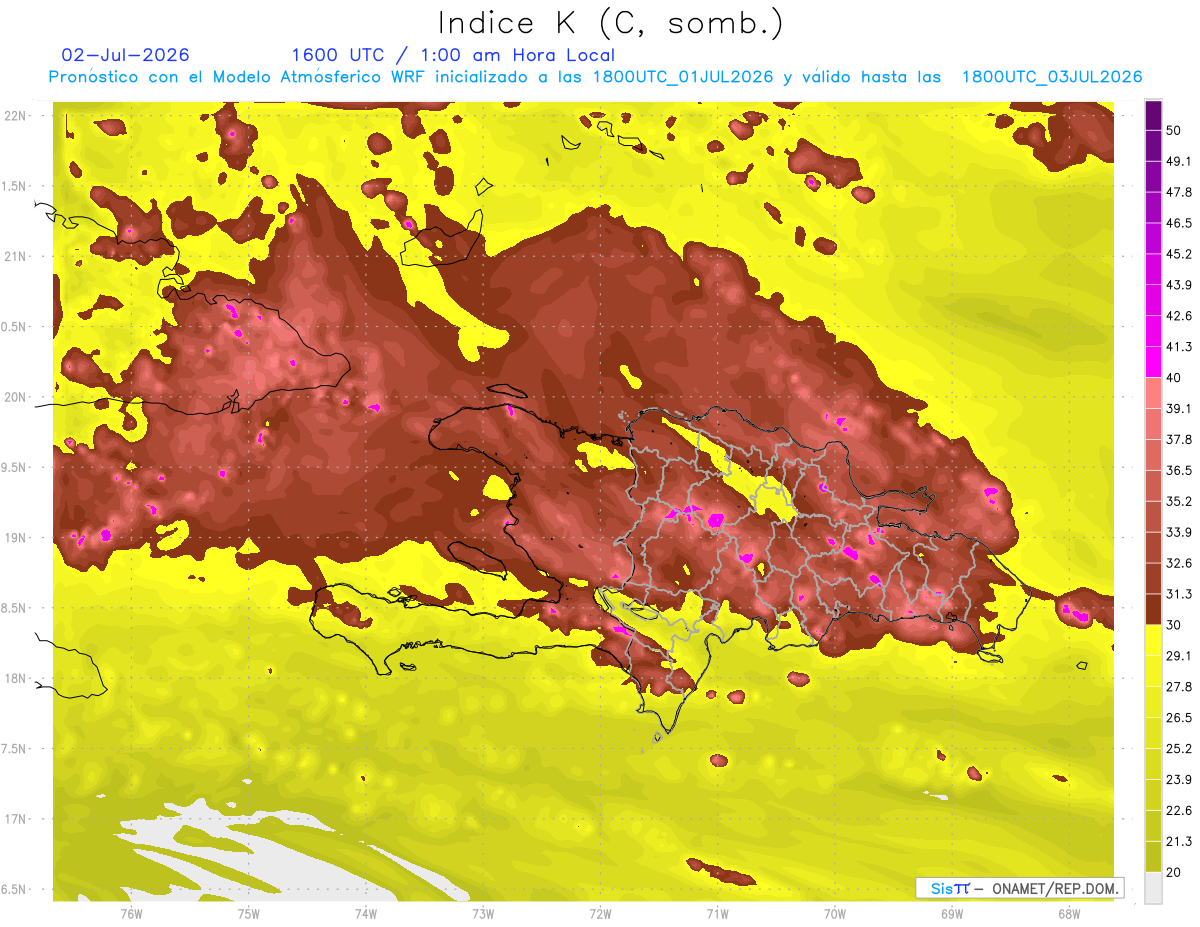Click the "72W" longitude label

(x=600, y=913)
